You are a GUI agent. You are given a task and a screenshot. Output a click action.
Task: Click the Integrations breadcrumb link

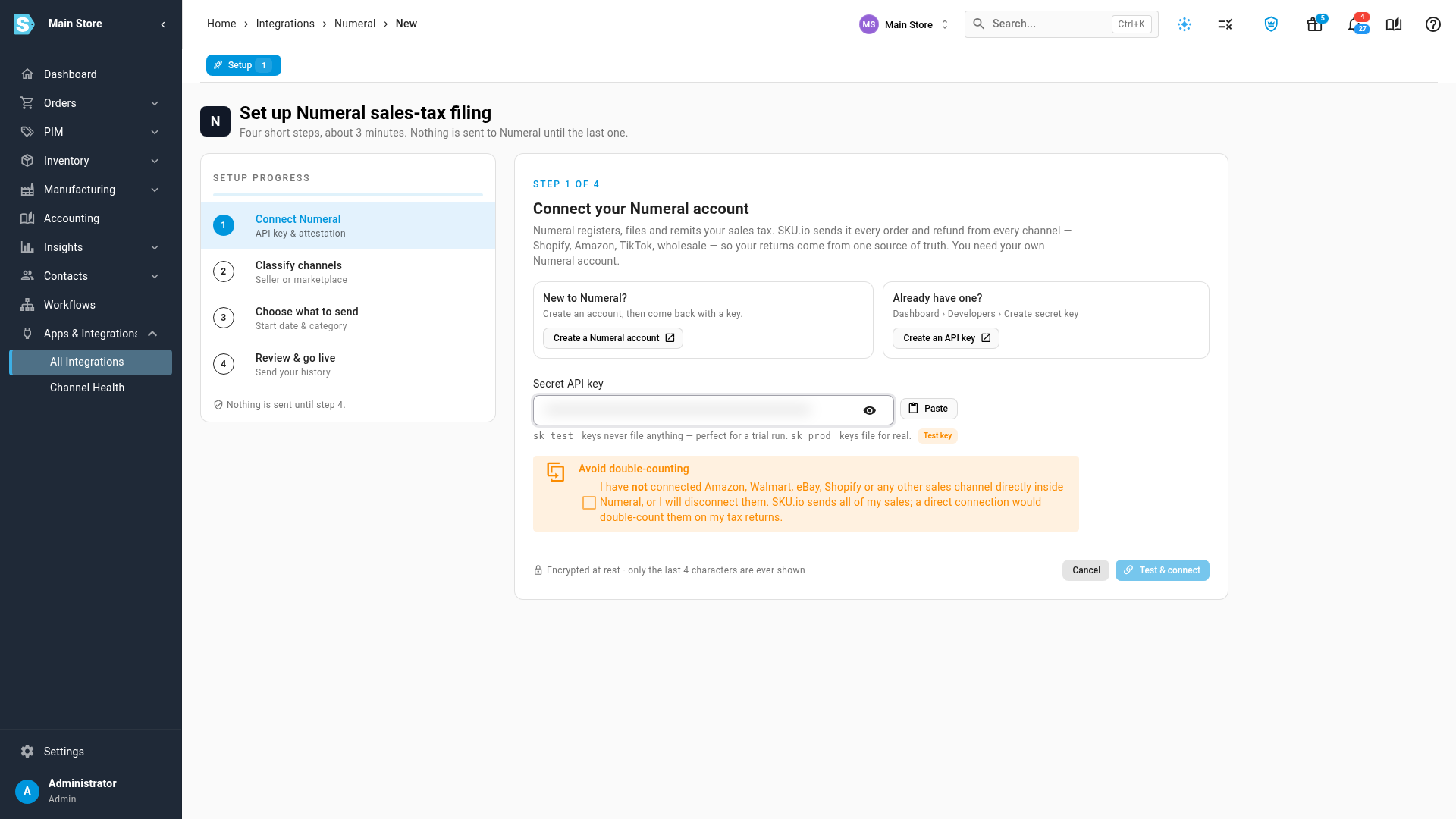285,24
